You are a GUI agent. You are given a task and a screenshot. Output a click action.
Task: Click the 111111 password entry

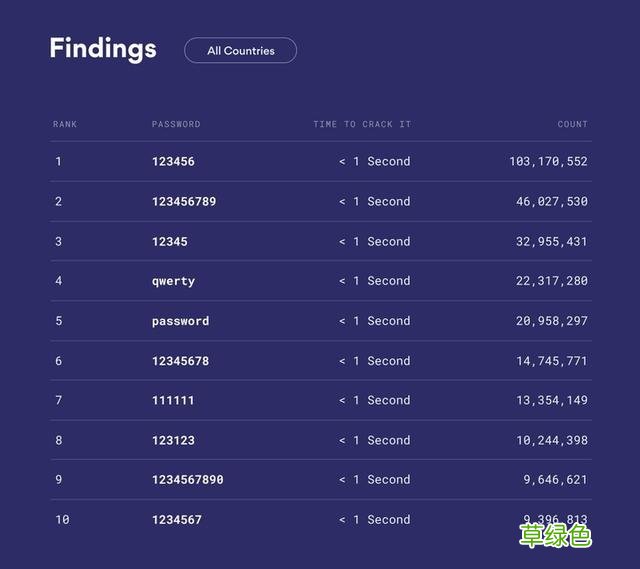173,400
